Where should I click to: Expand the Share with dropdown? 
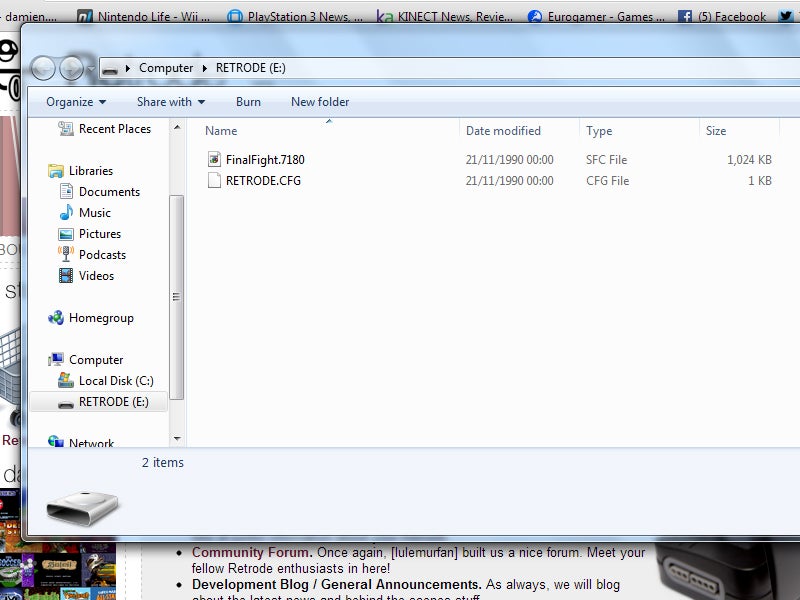tap(170, 102)
